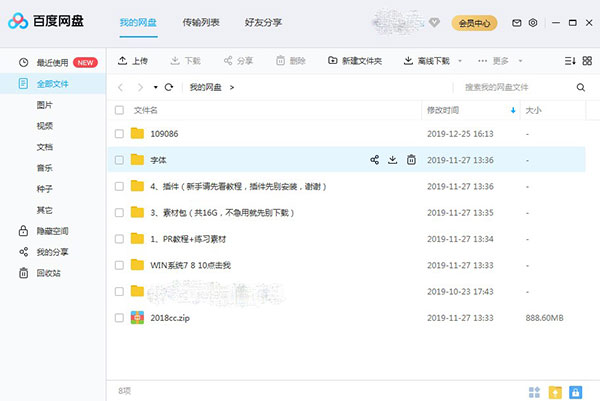The width and height of the screenshot is (600, 401).
Task: Click the 会员中心 button
Action: [476, 22]
